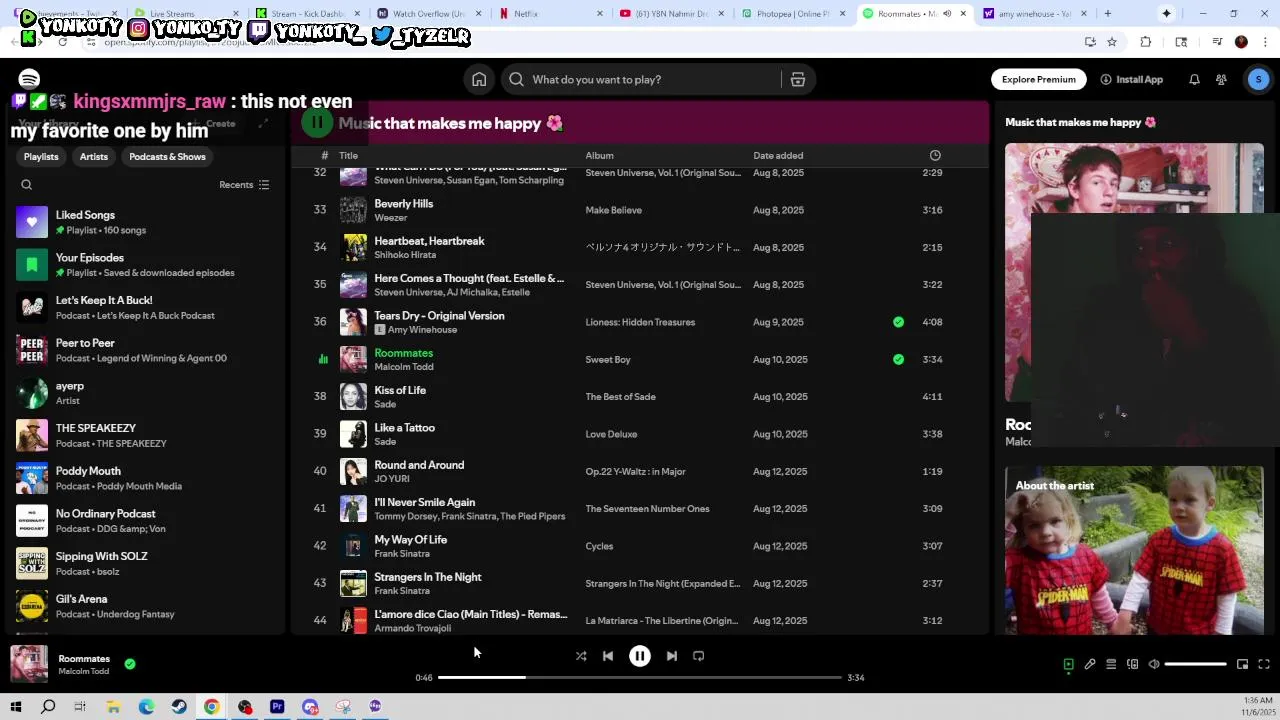
Task: Click the search input field
Action: [x=640, y=80]
